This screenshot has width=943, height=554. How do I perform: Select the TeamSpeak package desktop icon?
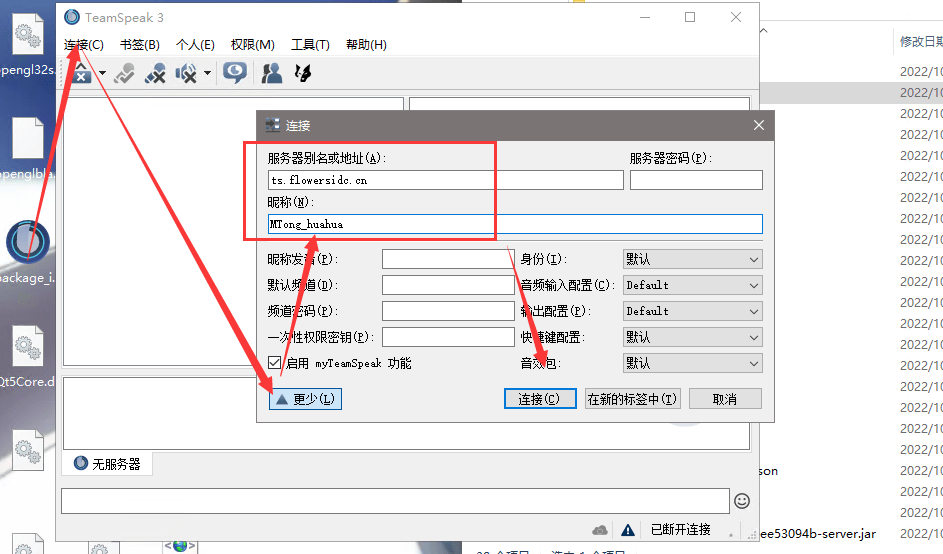(x=28, y=242)
